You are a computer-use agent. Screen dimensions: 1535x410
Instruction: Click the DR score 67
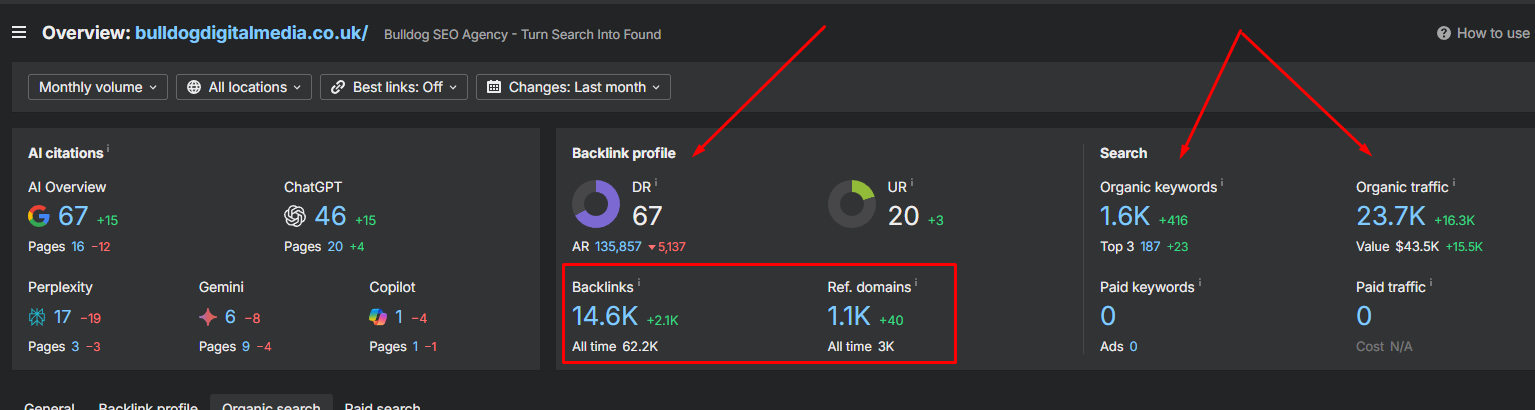647,216
